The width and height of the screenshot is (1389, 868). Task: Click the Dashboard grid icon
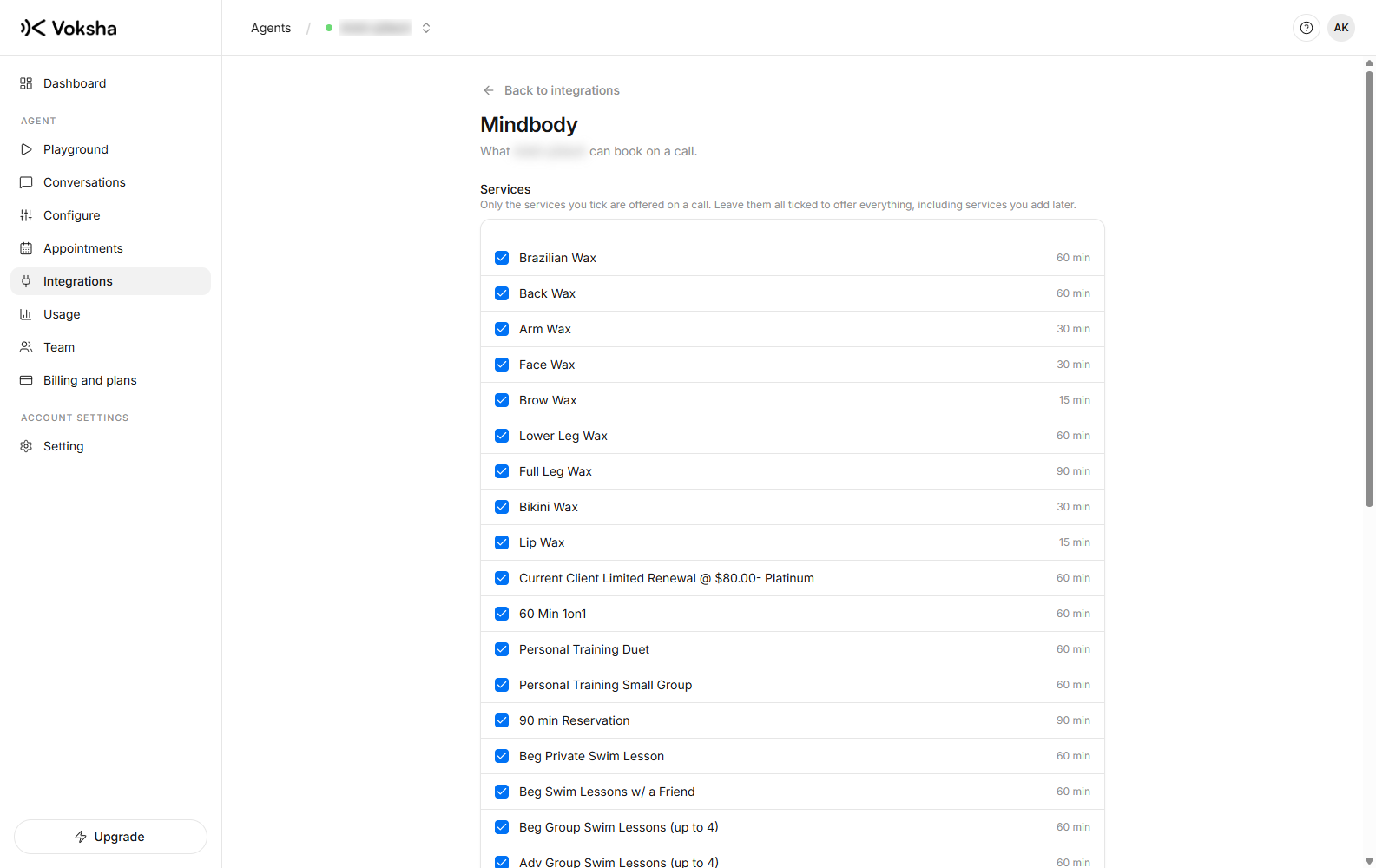point(26,83)
